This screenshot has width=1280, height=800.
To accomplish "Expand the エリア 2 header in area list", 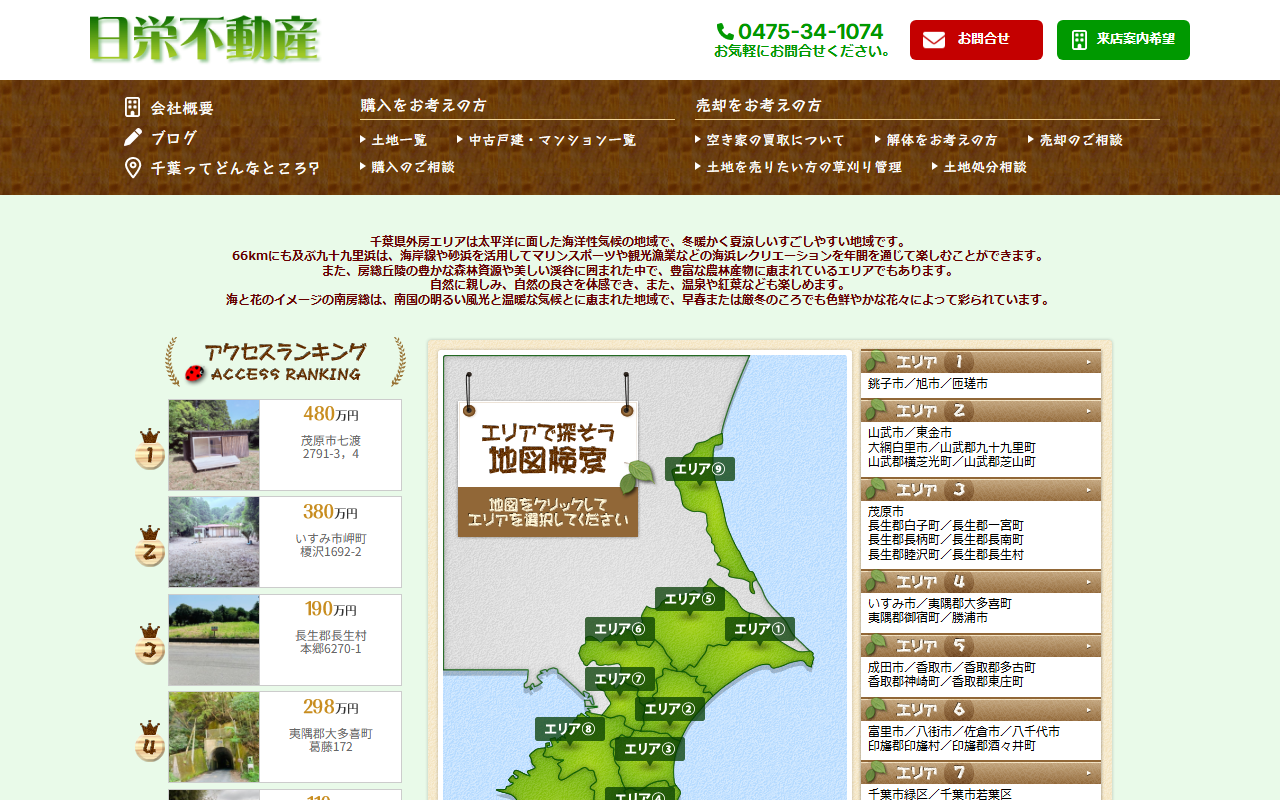I will pos(981,410).
